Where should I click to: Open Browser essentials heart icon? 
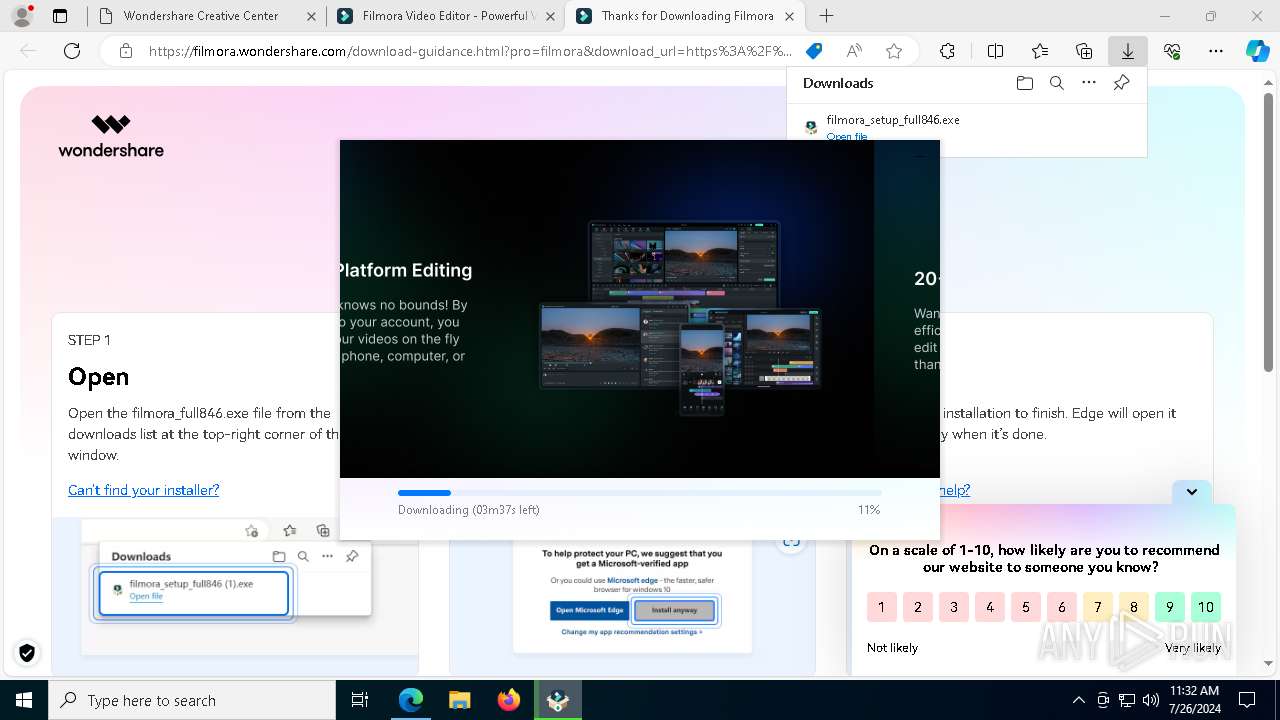[1172, 51]
